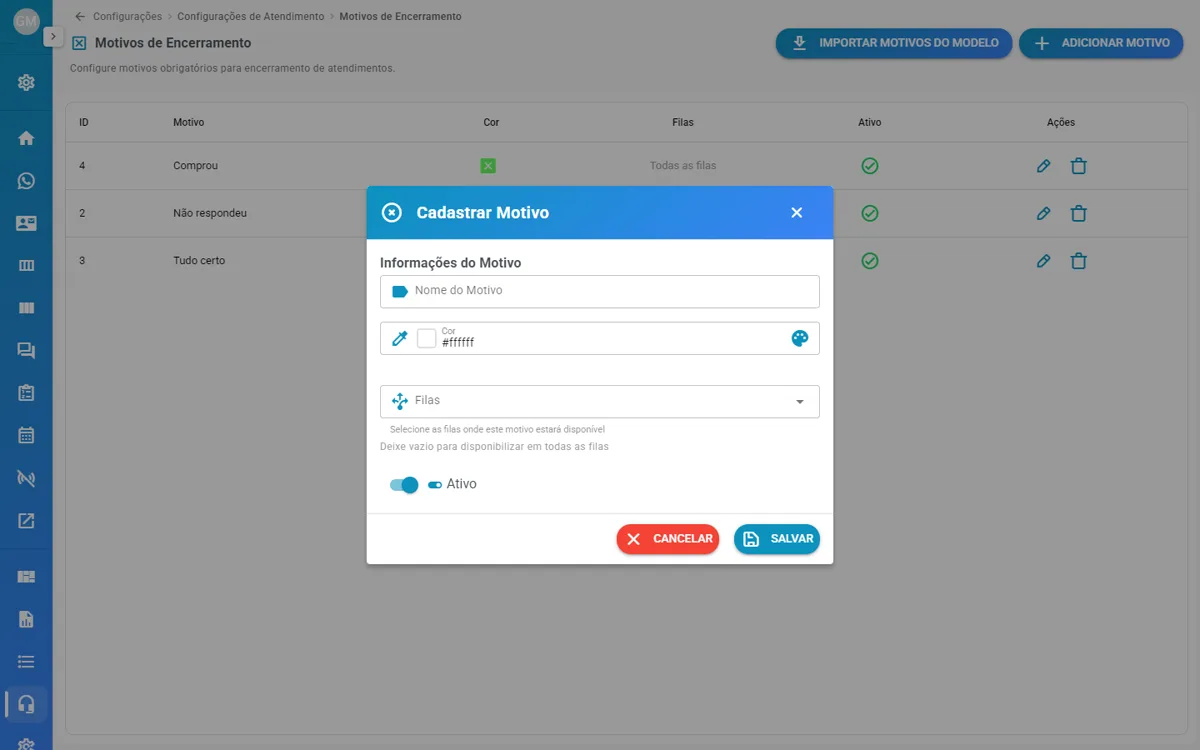
Task: Delete the Tudo certo reason with the trash icon
Action: point(1078,261)
